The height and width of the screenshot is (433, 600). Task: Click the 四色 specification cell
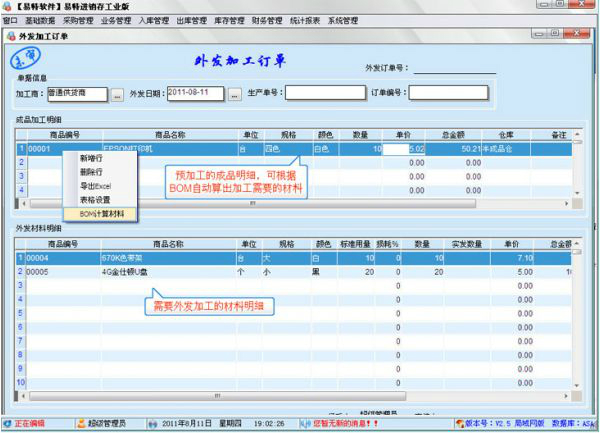[x=288, y=149]
